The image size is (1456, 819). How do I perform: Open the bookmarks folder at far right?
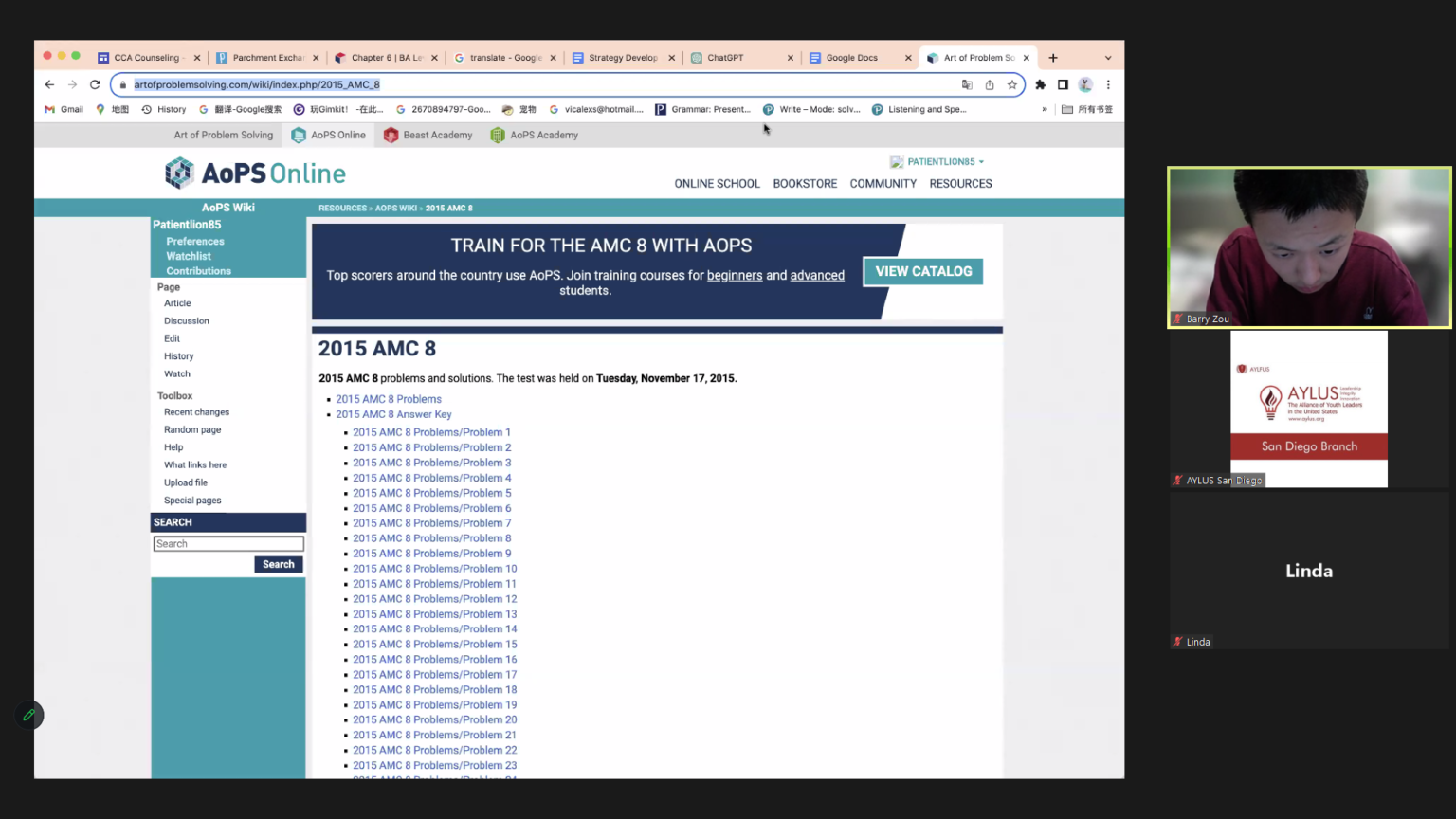tap(1086, 109)
